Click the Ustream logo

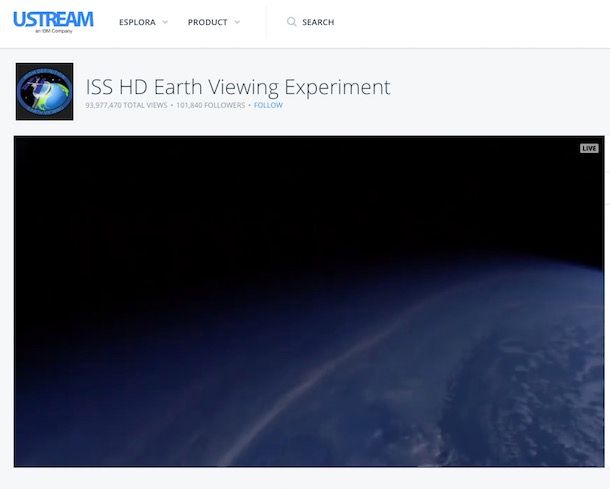[x=53, y=19]
